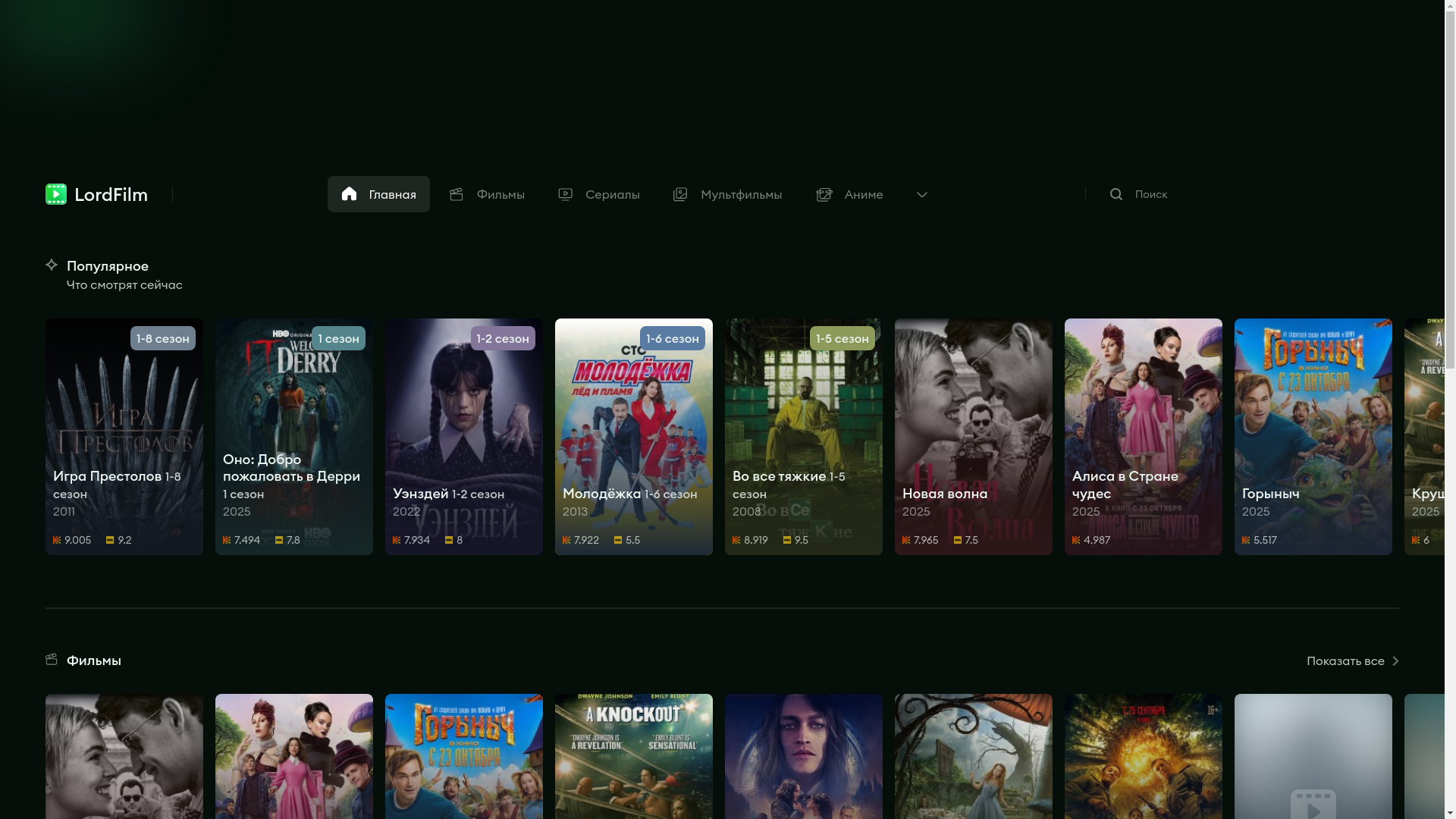Viewport: 1456px width, 819px height.
Task: Click the rating 5.517 on Горыныч
Action: [x=1260, y=540]
